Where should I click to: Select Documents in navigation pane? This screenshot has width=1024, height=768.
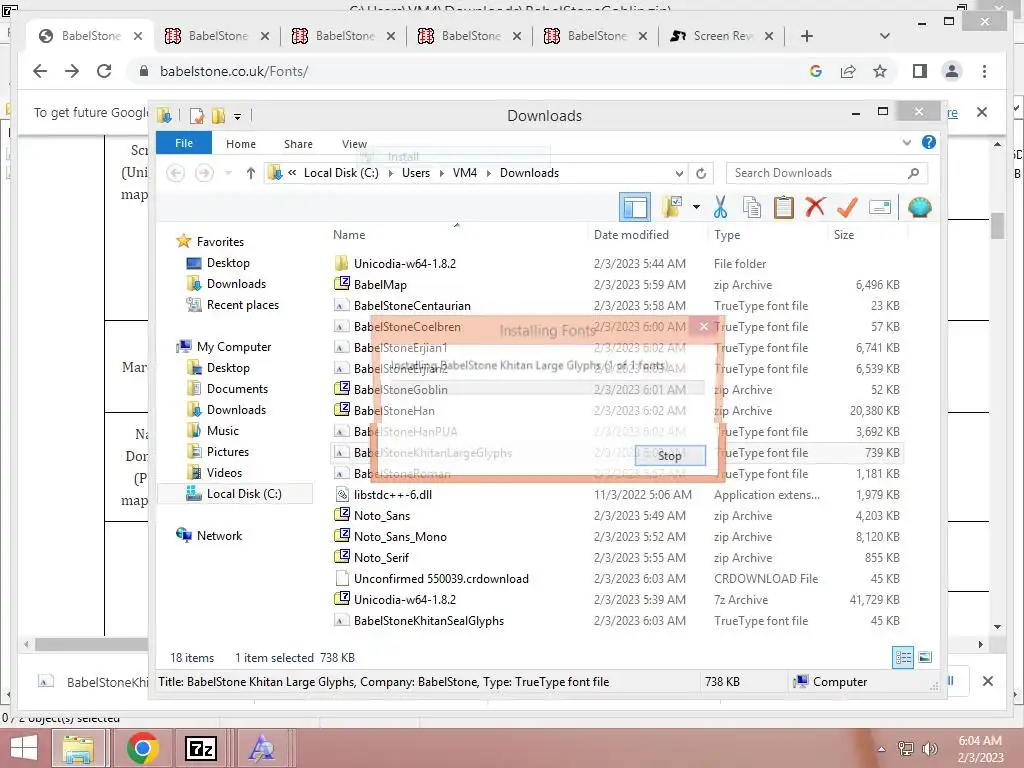pyautogui.click(x=237, y=389)
